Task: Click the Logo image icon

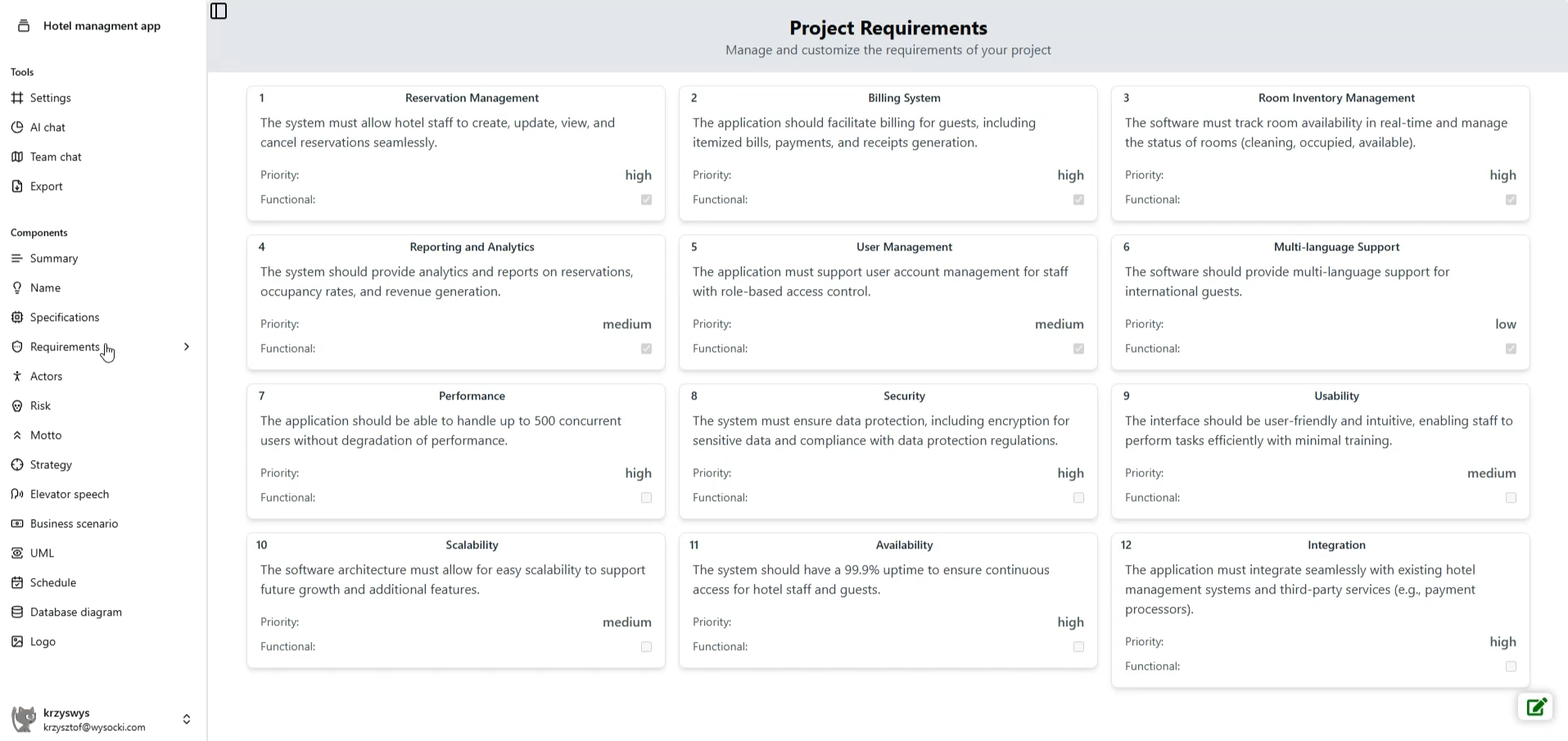Action: point(17,642)
